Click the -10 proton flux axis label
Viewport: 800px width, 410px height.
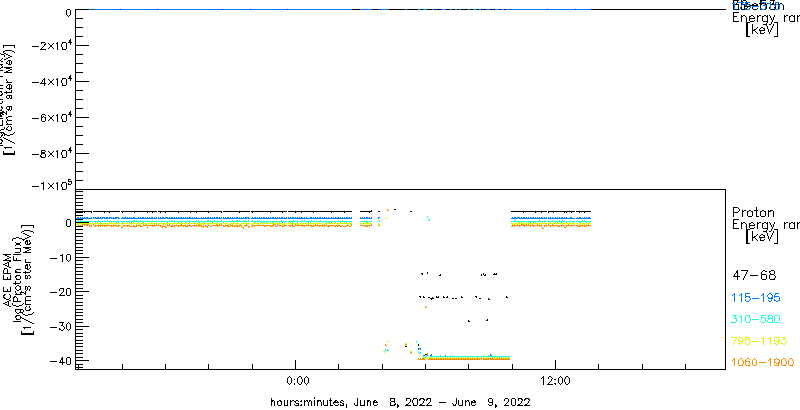pyautogui.click(x=60, y=258)
